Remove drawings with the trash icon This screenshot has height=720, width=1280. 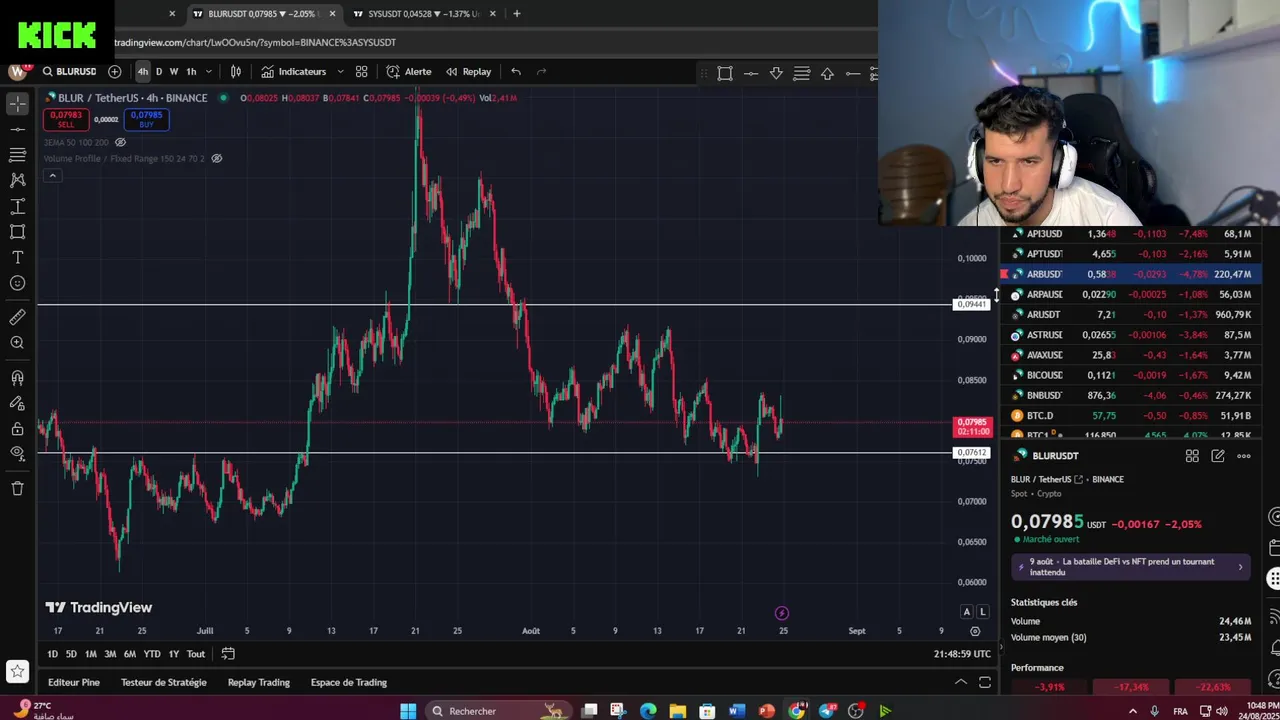click(17, 488)
